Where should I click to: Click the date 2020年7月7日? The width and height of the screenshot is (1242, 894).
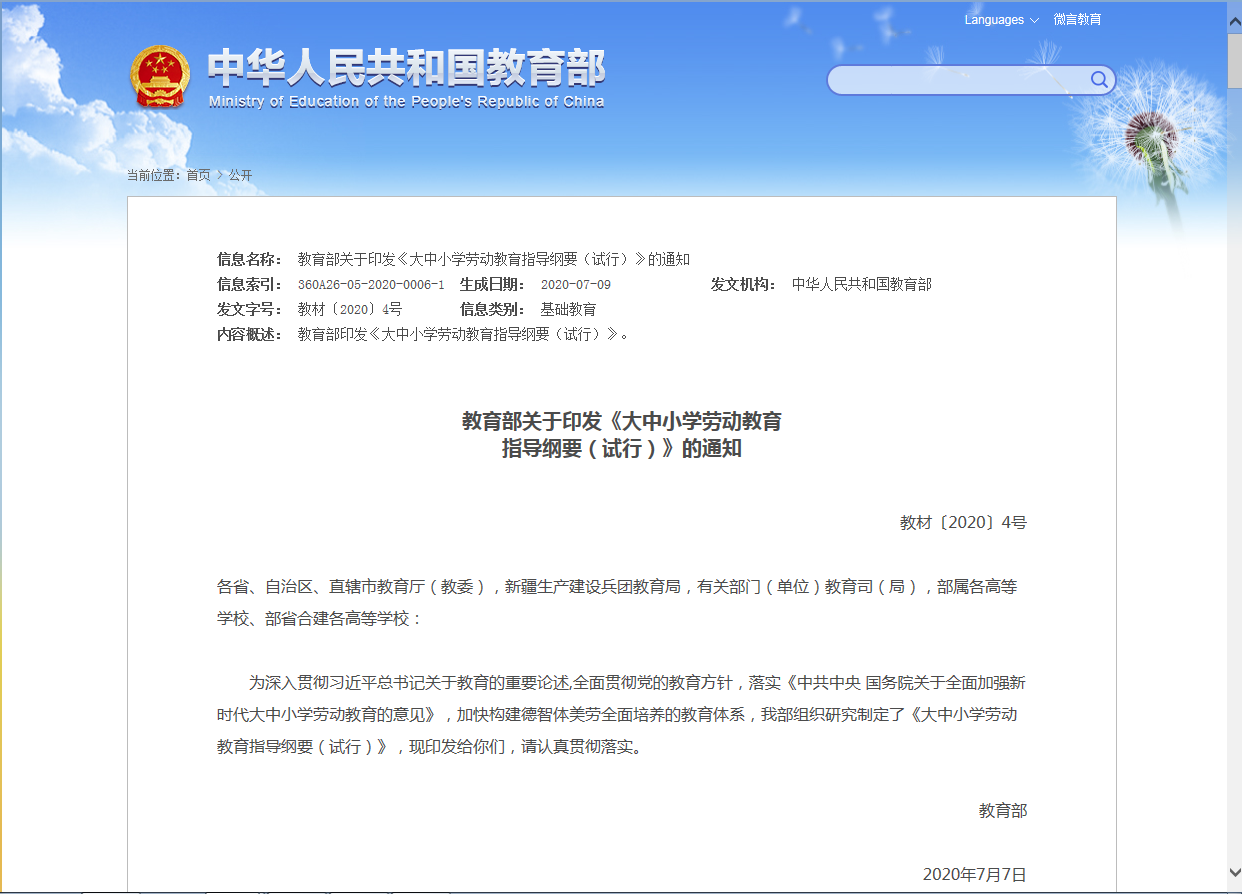pos(975,874)
